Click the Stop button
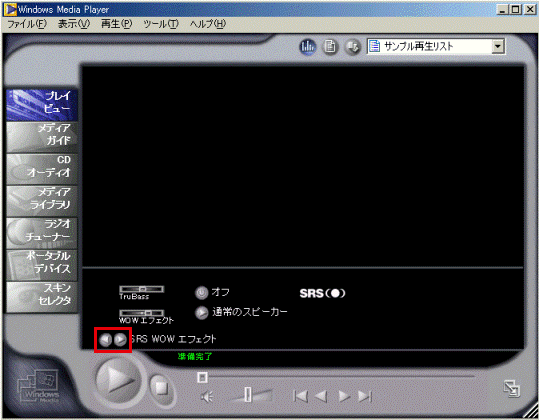 162,389
